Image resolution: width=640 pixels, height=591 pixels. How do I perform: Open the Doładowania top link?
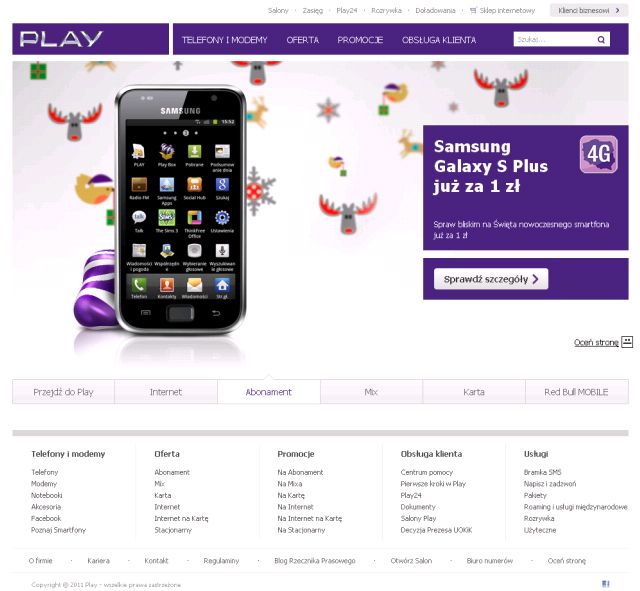435,11
